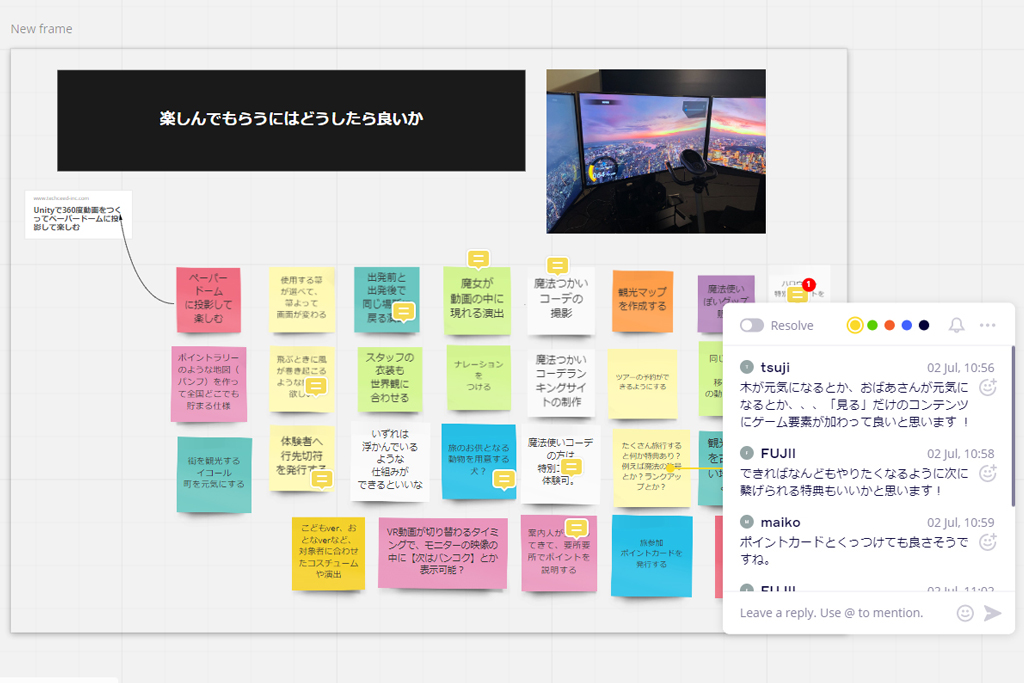
Task: Click the '02 Jul, 10:56' timestamp
Action: click(961, 368)
